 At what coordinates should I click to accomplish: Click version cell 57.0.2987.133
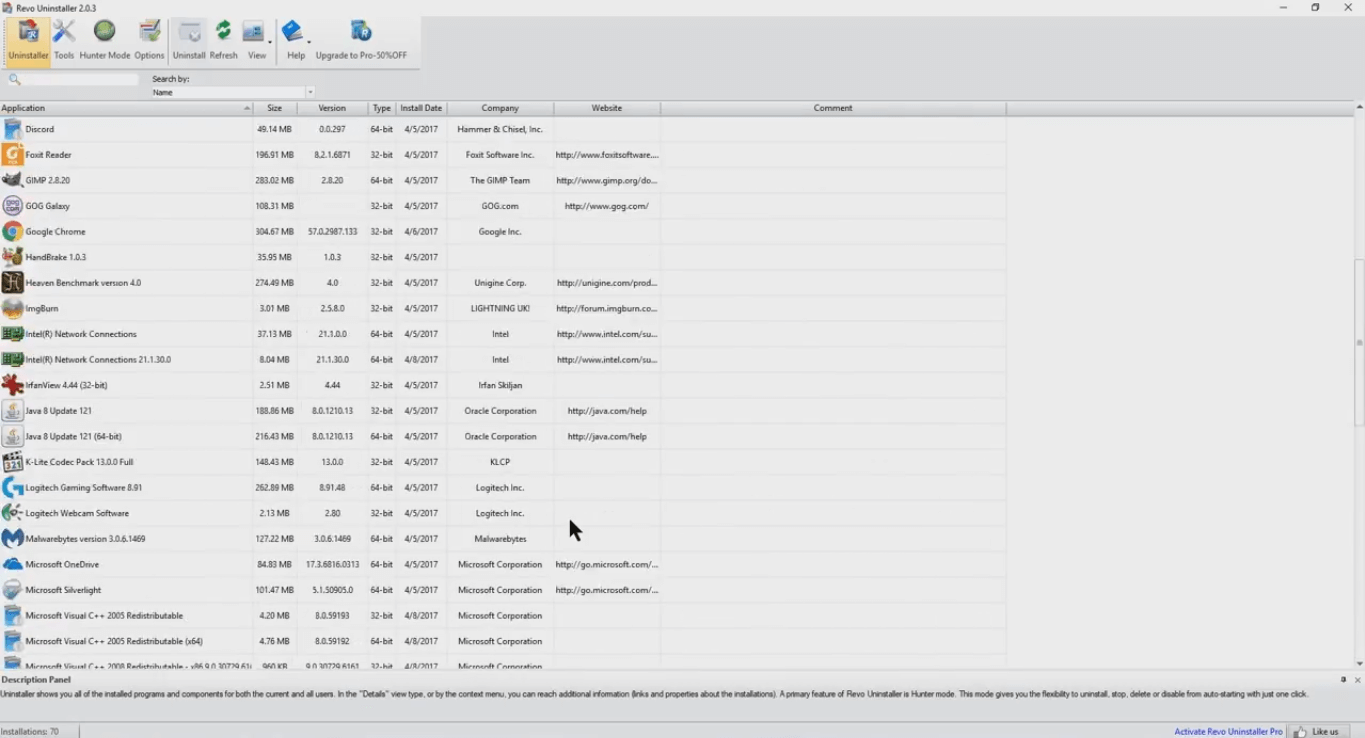click(x=332, y=231)
